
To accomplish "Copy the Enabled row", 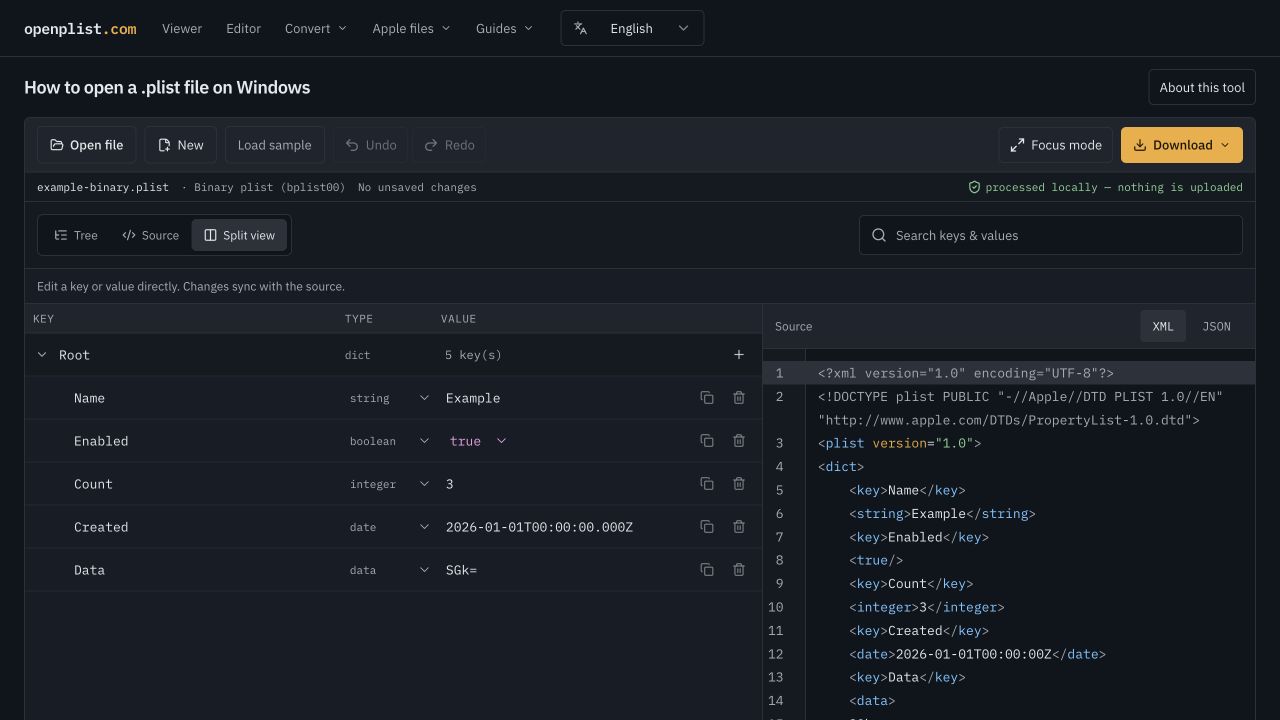I will click(707, 441).
